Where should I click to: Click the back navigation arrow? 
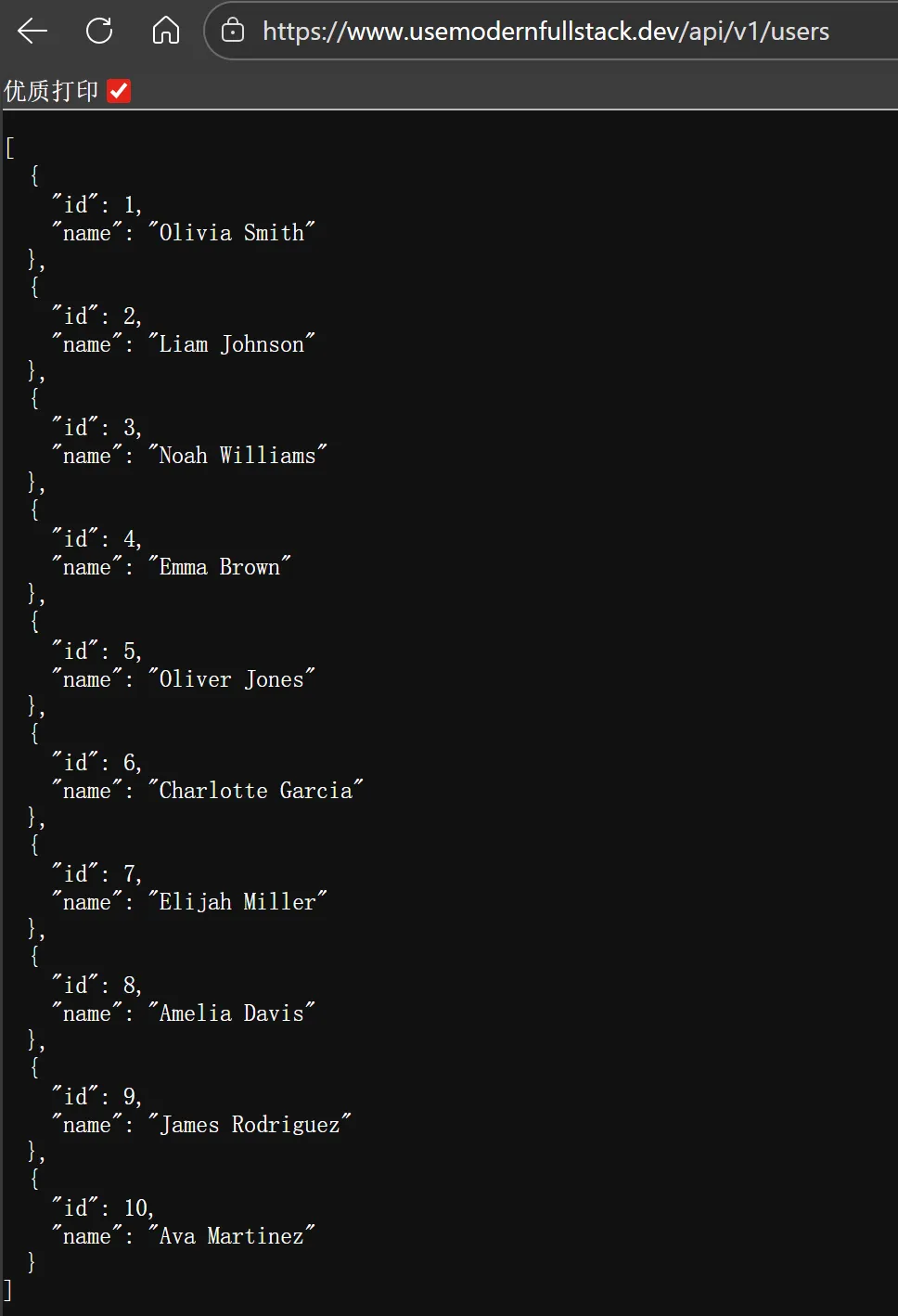32,31
